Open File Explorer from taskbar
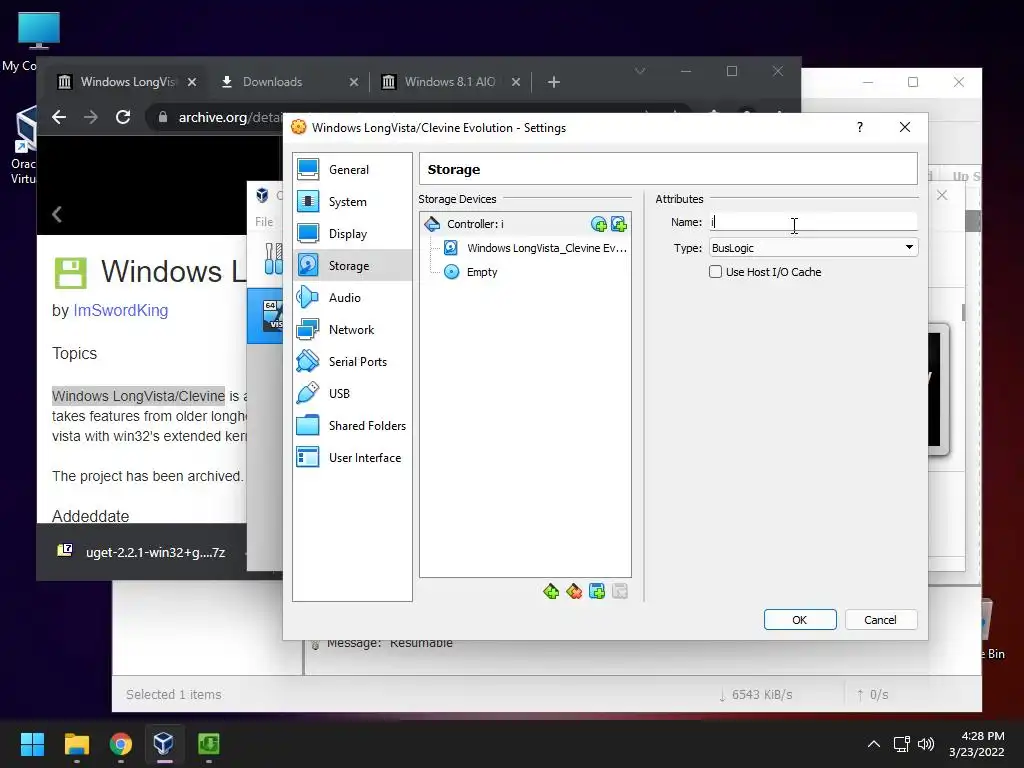The height and width of the screenshot is (768, 1024). point(77,744)
